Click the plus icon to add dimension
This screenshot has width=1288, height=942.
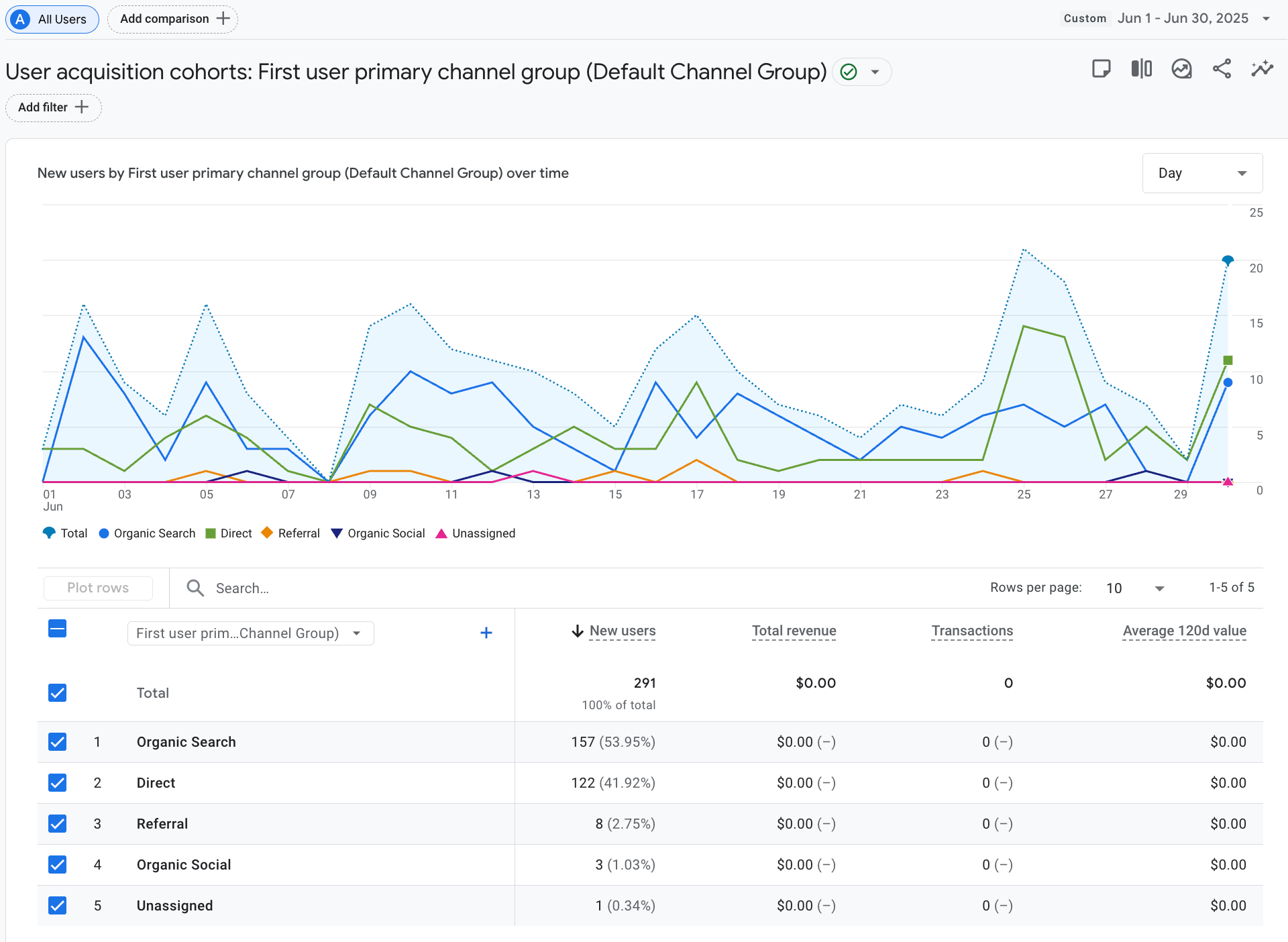point(486,633)
